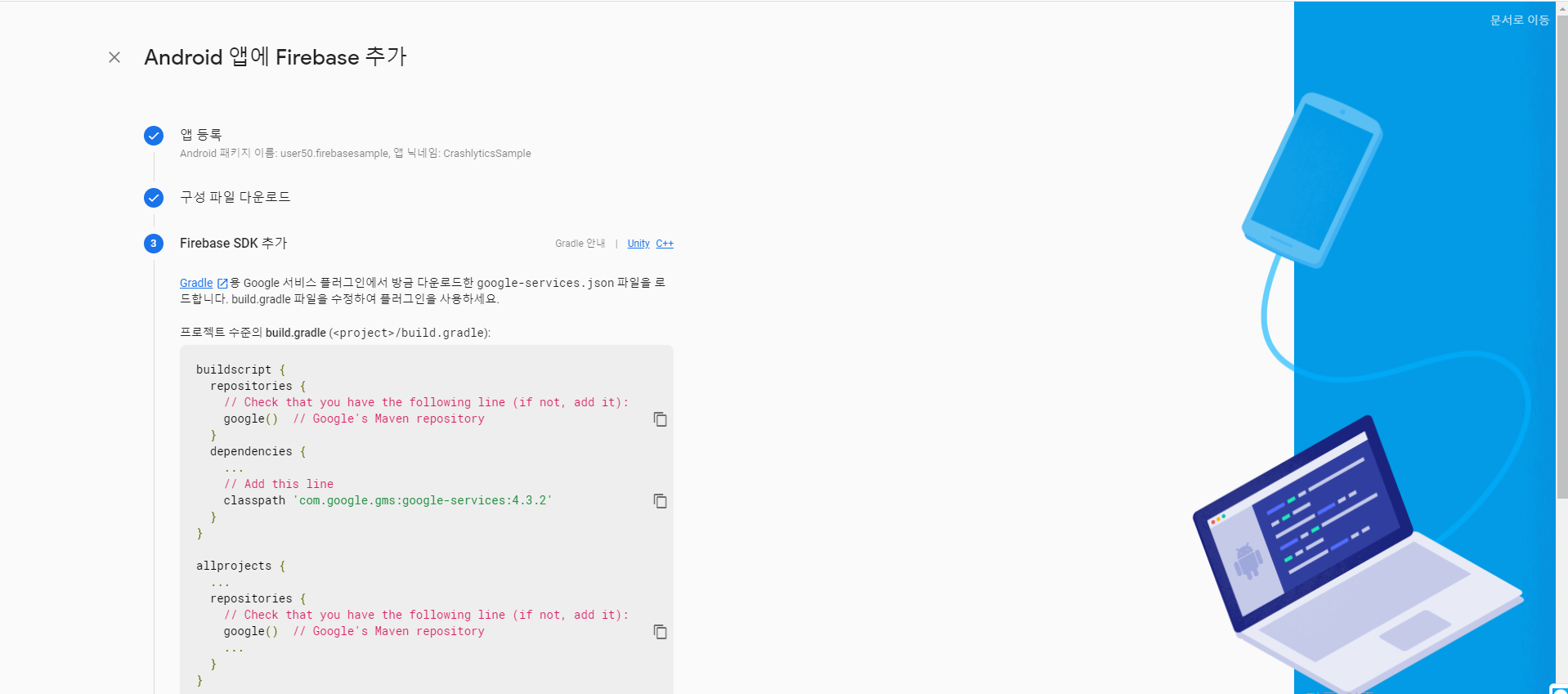Click the 'dependencies {' code line
The image size is (1568, 694).
coord(258,451)
